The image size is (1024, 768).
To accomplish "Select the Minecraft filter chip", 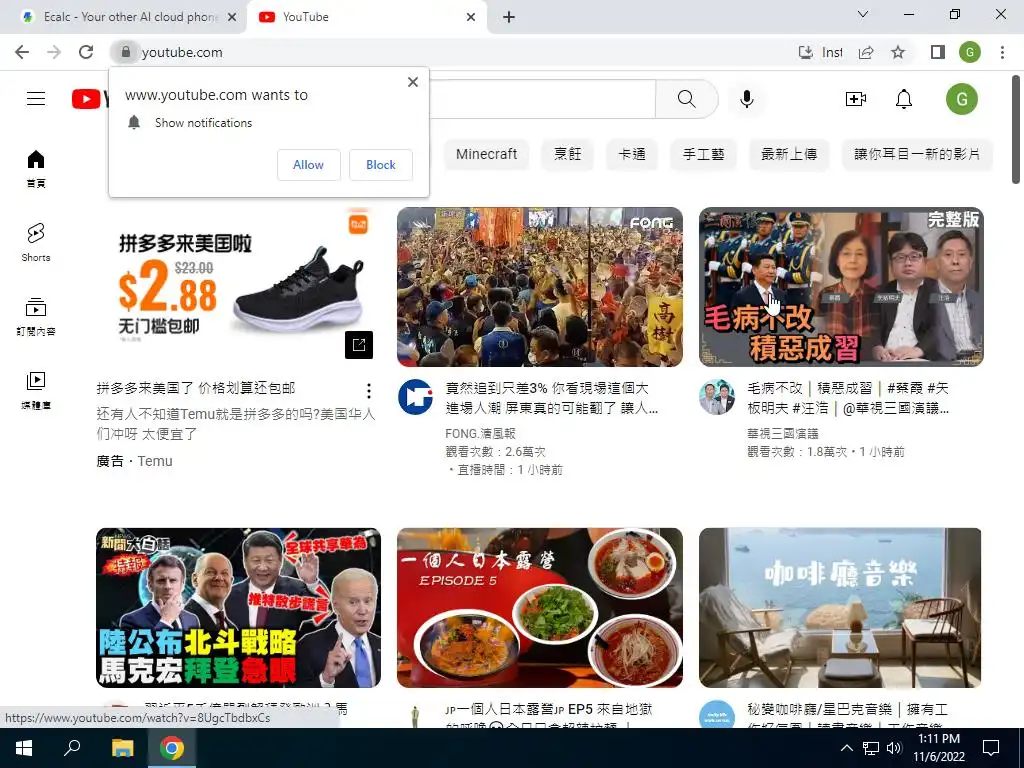I will point(487,154).
